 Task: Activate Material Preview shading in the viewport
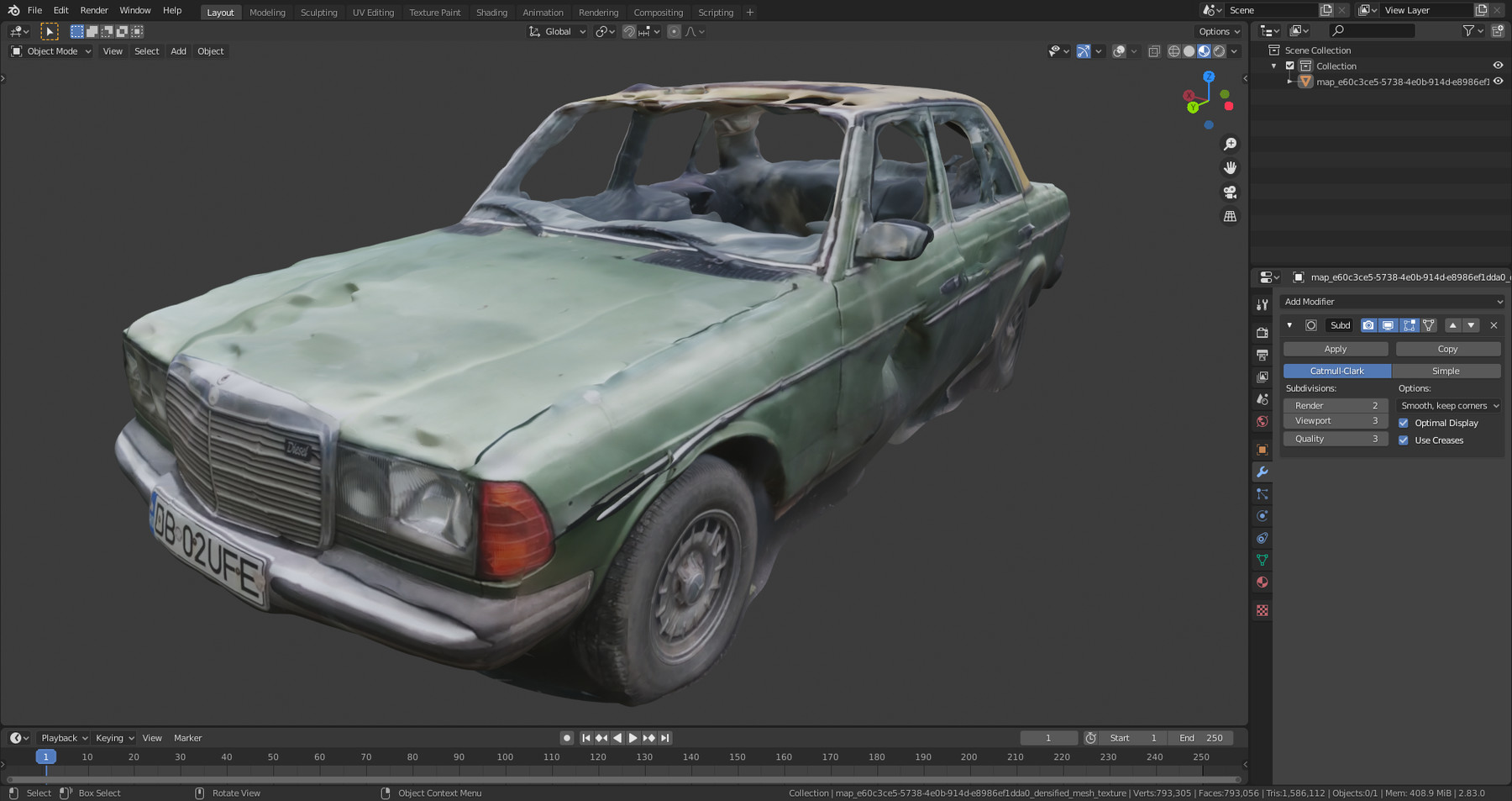[1203, 51]
